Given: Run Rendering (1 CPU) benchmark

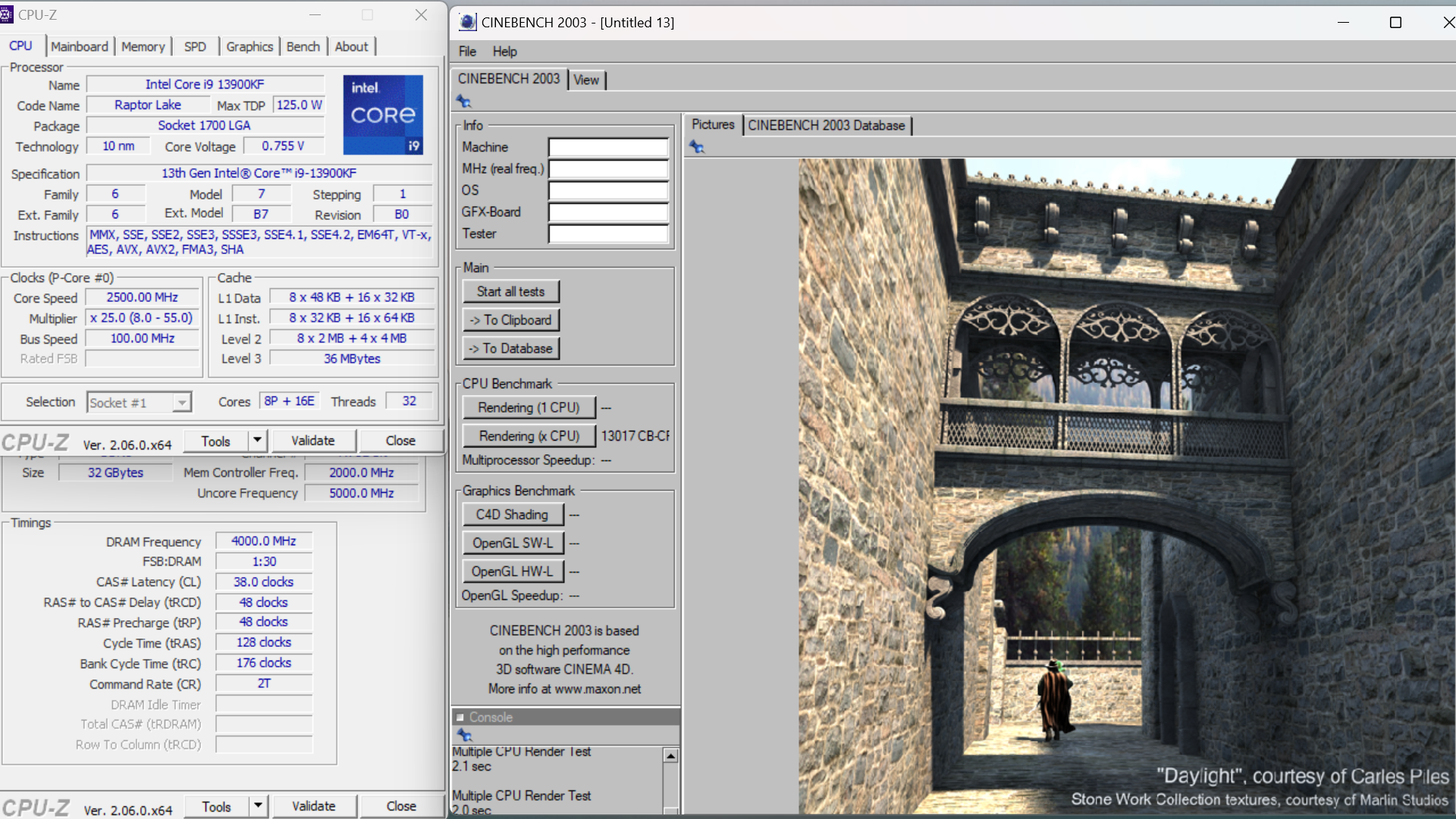Looking at the screenshot, I should pos(529,408).
